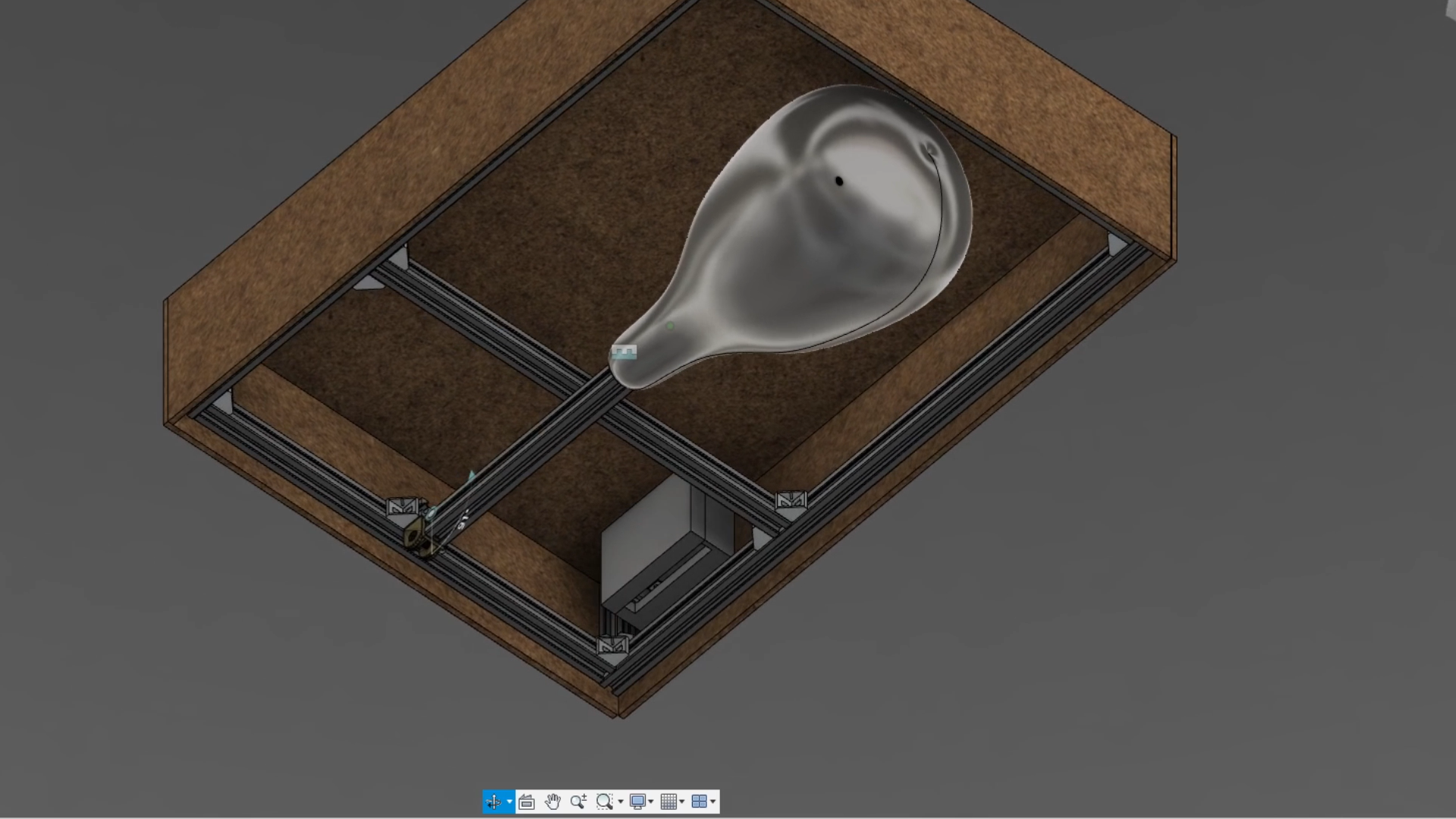Select the Pan tool

click(553, 802)
